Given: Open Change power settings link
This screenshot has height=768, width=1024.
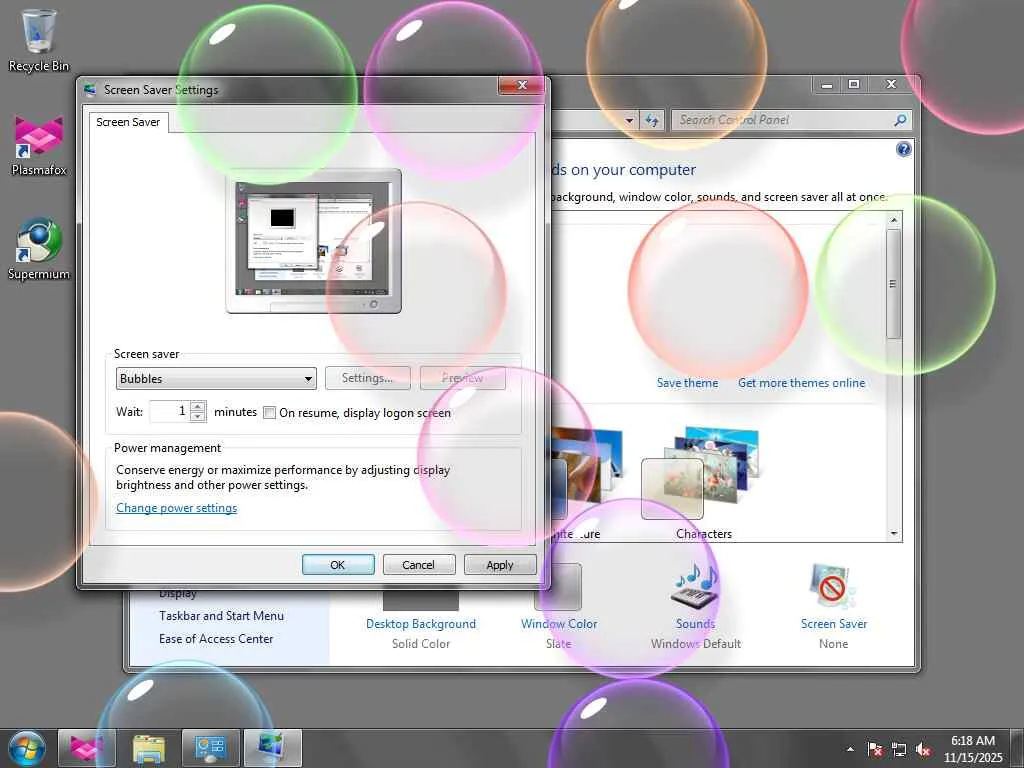Looking at the screenshot, I should (176, 508).
